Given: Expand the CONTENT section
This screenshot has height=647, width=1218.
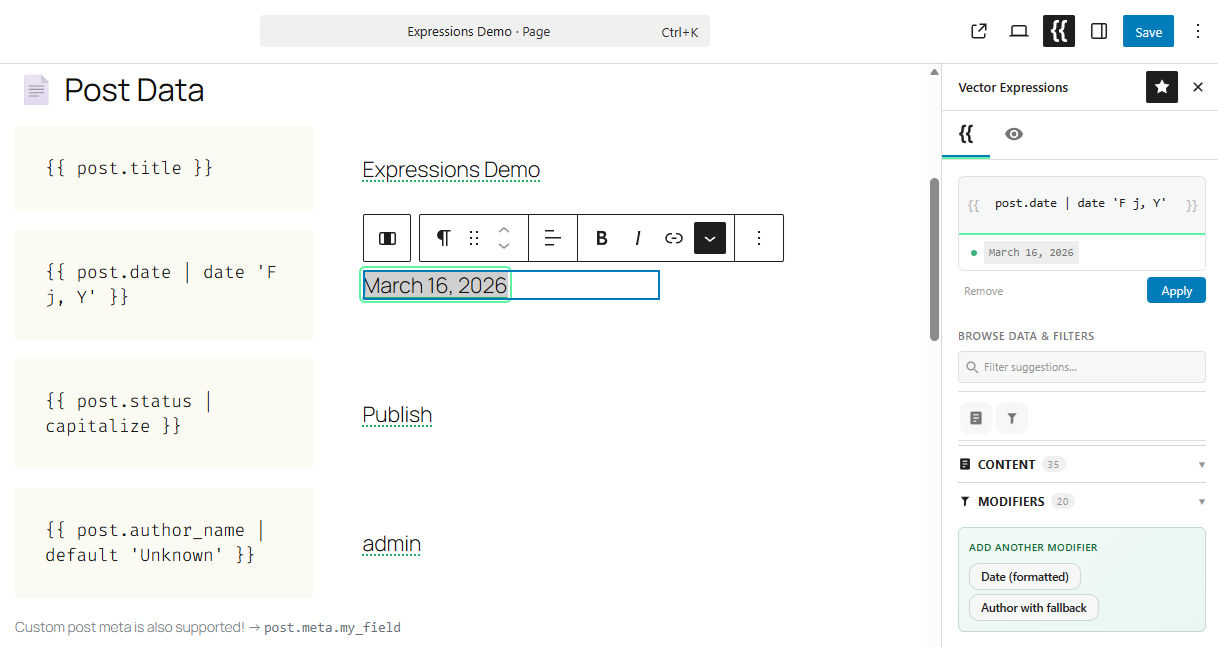Looking at the screenshot, I should (1080, 464).
